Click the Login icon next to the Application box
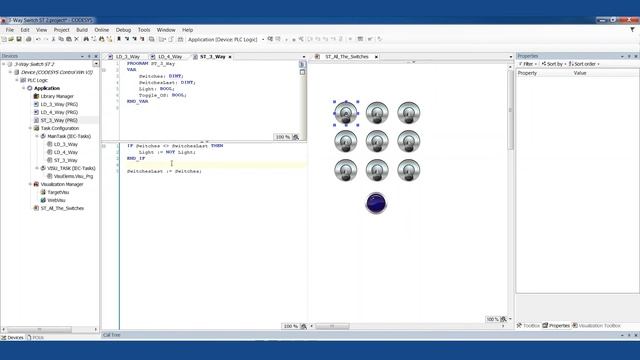Viewport: 640px width, 360px height. (270, 39)
